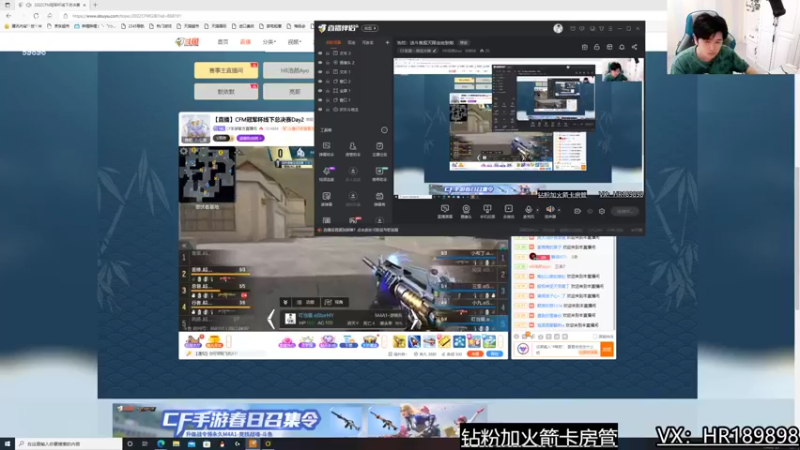Hide the 窗口 2 source layer
800x450 pixels.
point(320,81)
